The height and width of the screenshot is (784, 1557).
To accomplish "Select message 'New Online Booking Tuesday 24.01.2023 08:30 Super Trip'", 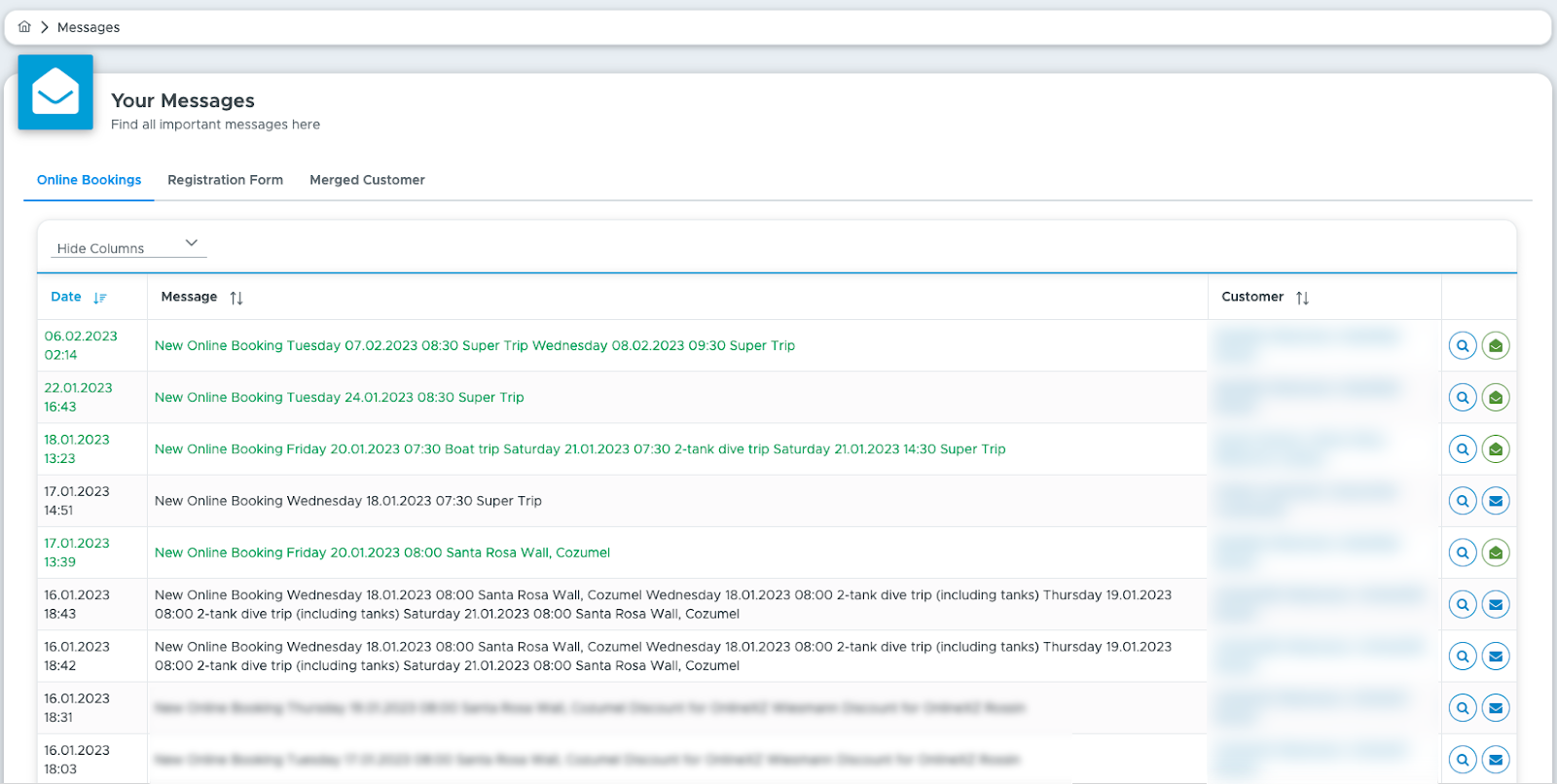I will pyautogui.click(x=340, y=397).
